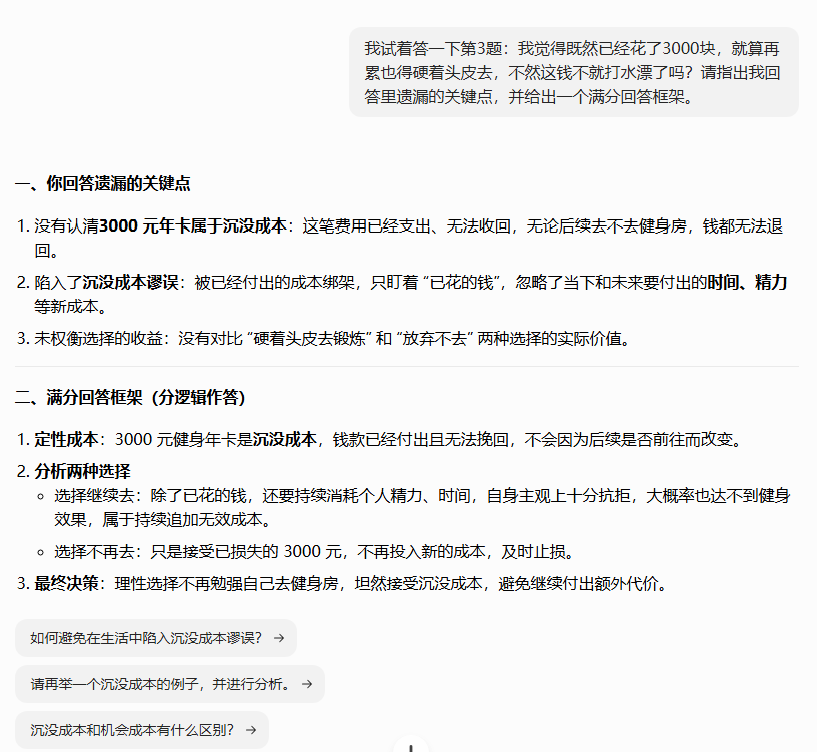Click text 等新成本。

pyautogui.click(x=70, y=306)
